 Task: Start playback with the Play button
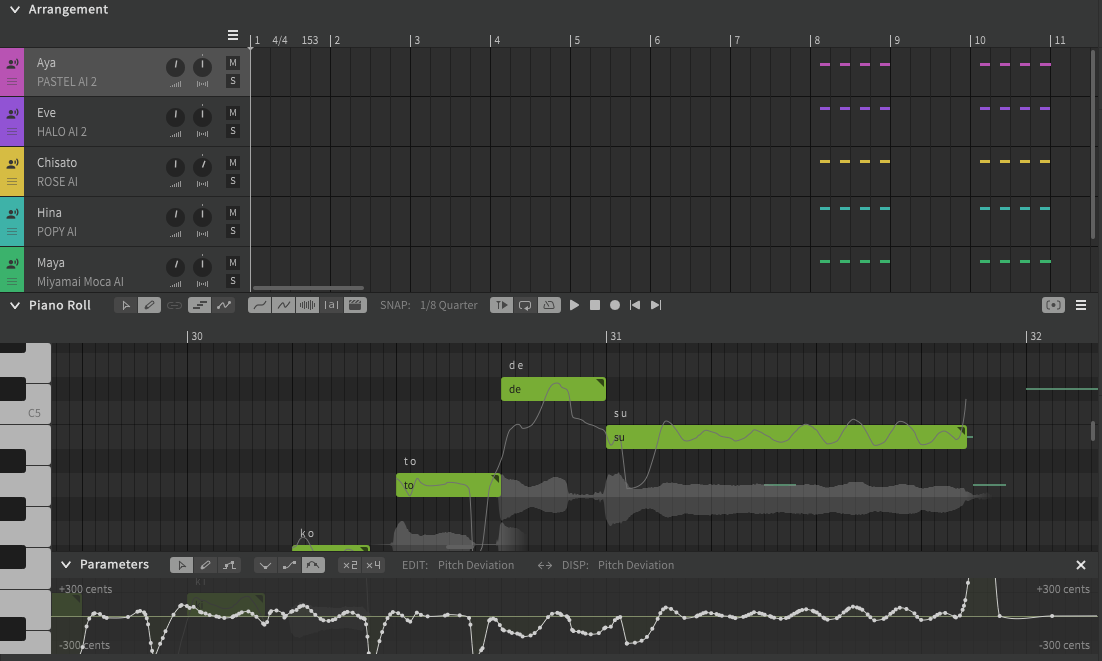pos(574,305)
